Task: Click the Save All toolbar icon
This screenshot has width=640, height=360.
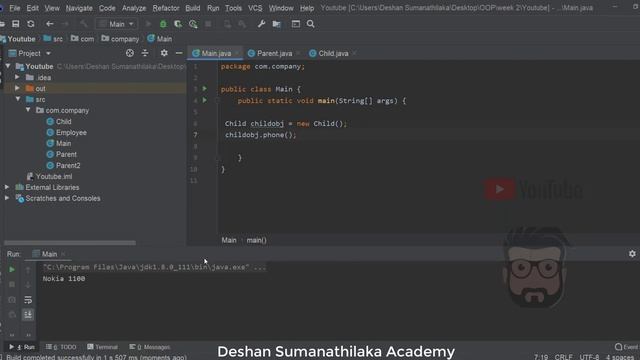Action: pyautogui.click(x=16, y=24)
